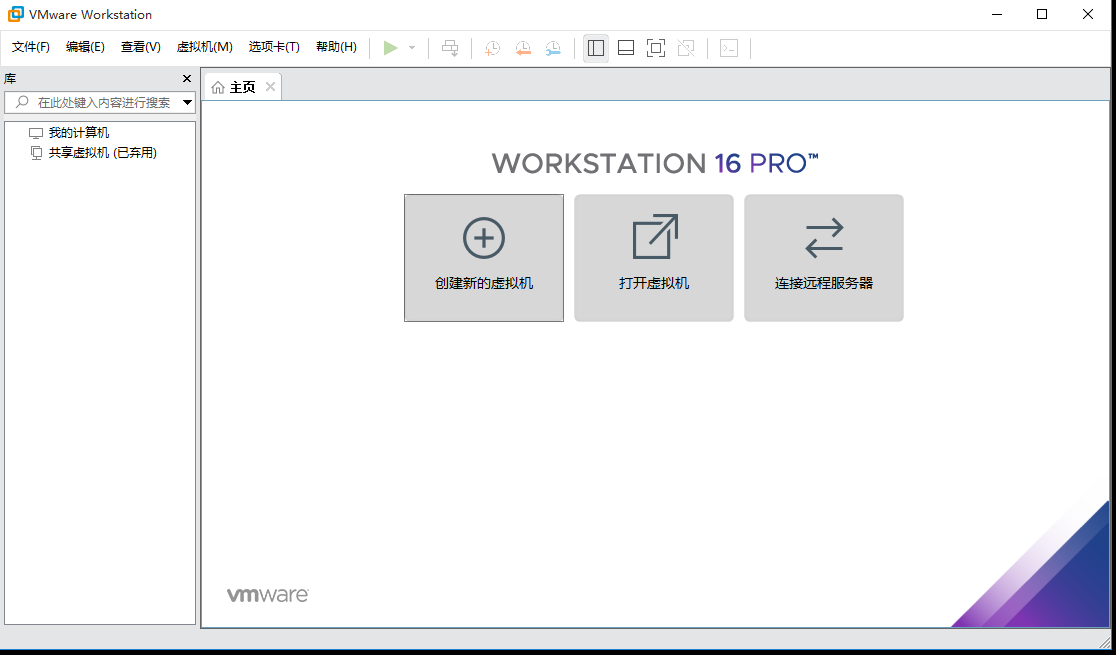Click the magnifier icon in search box
The height and width of the screenshot is (655, 1116).
(x=23, y=103)
